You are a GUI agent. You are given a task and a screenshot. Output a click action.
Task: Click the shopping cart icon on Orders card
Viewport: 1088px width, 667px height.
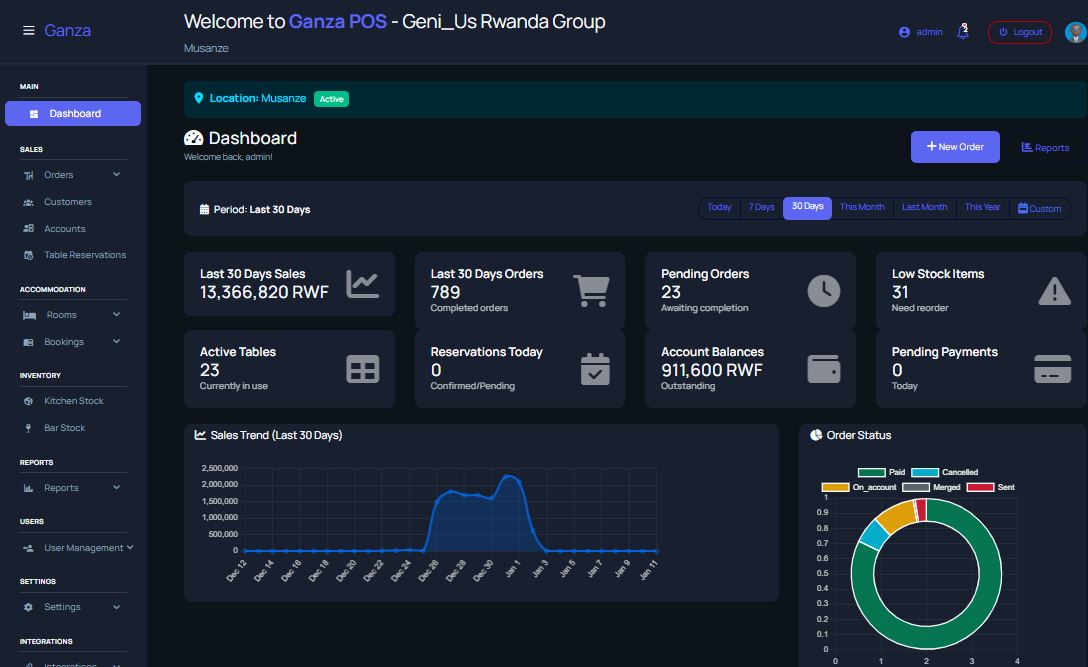click(x=593, y=290)
